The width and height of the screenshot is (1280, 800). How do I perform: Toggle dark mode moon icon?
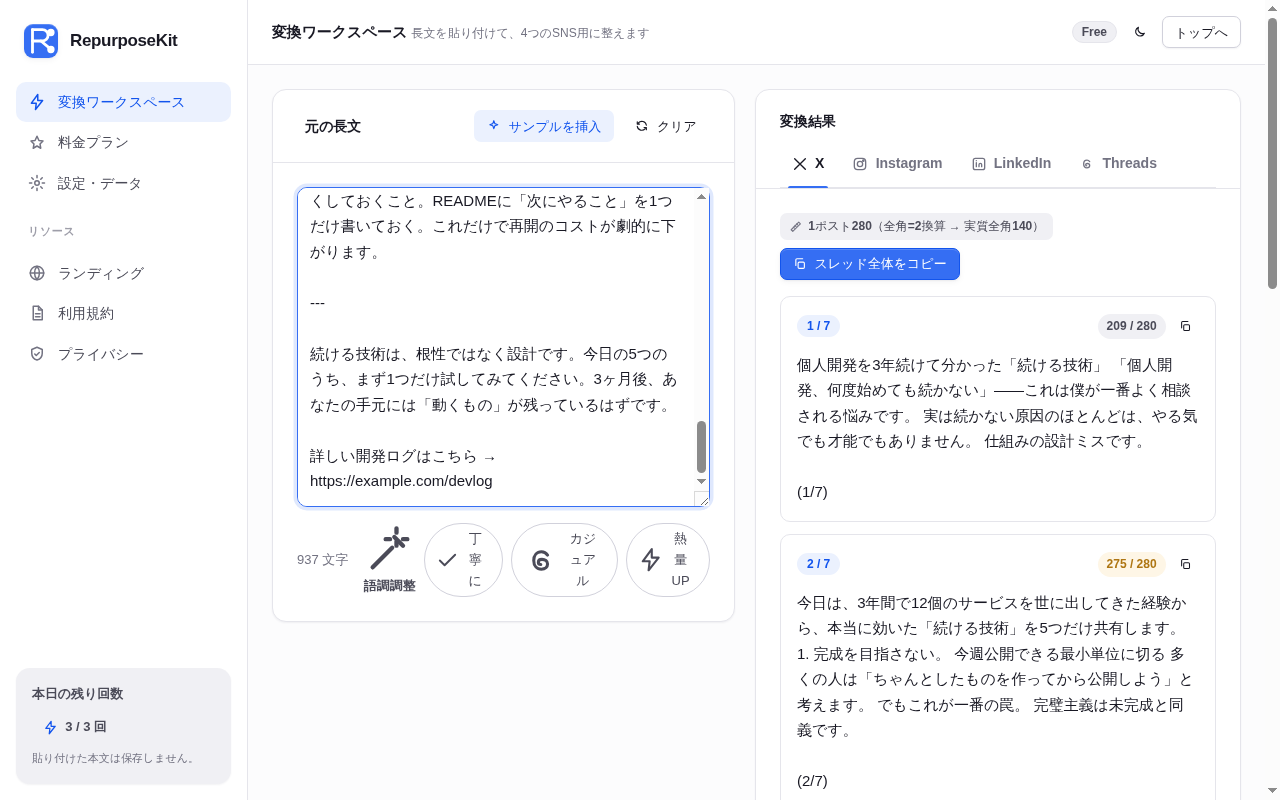[1140, 32]
